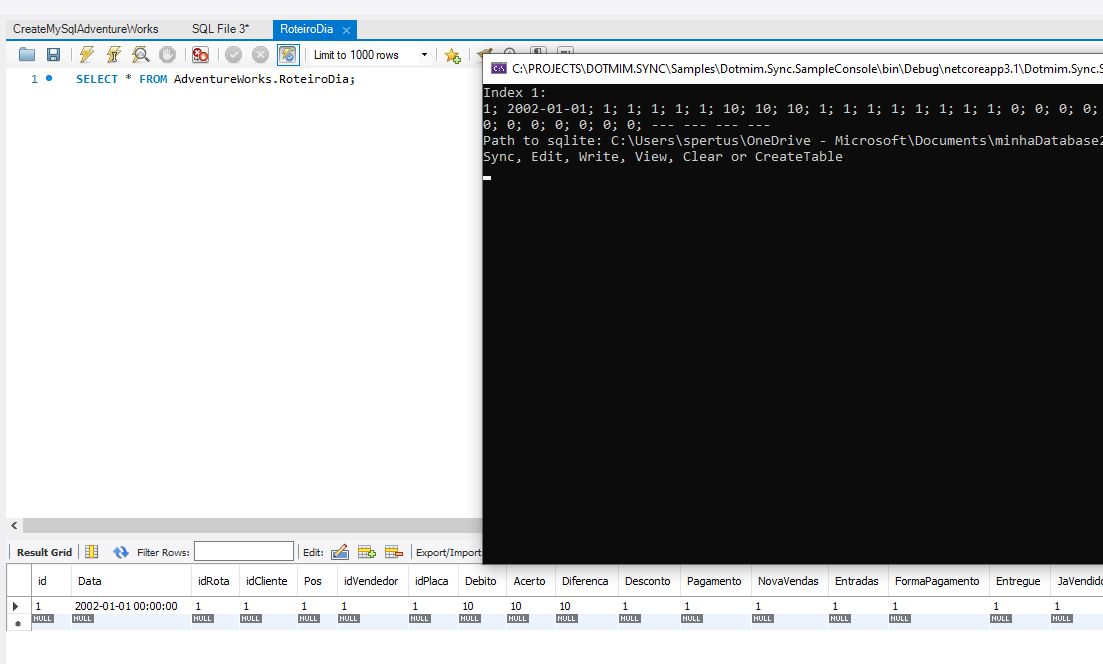This screenshot has width=1103, height=664.
Task: Refresh the result grid with the blue arrows icon
Action: (120, 551)
